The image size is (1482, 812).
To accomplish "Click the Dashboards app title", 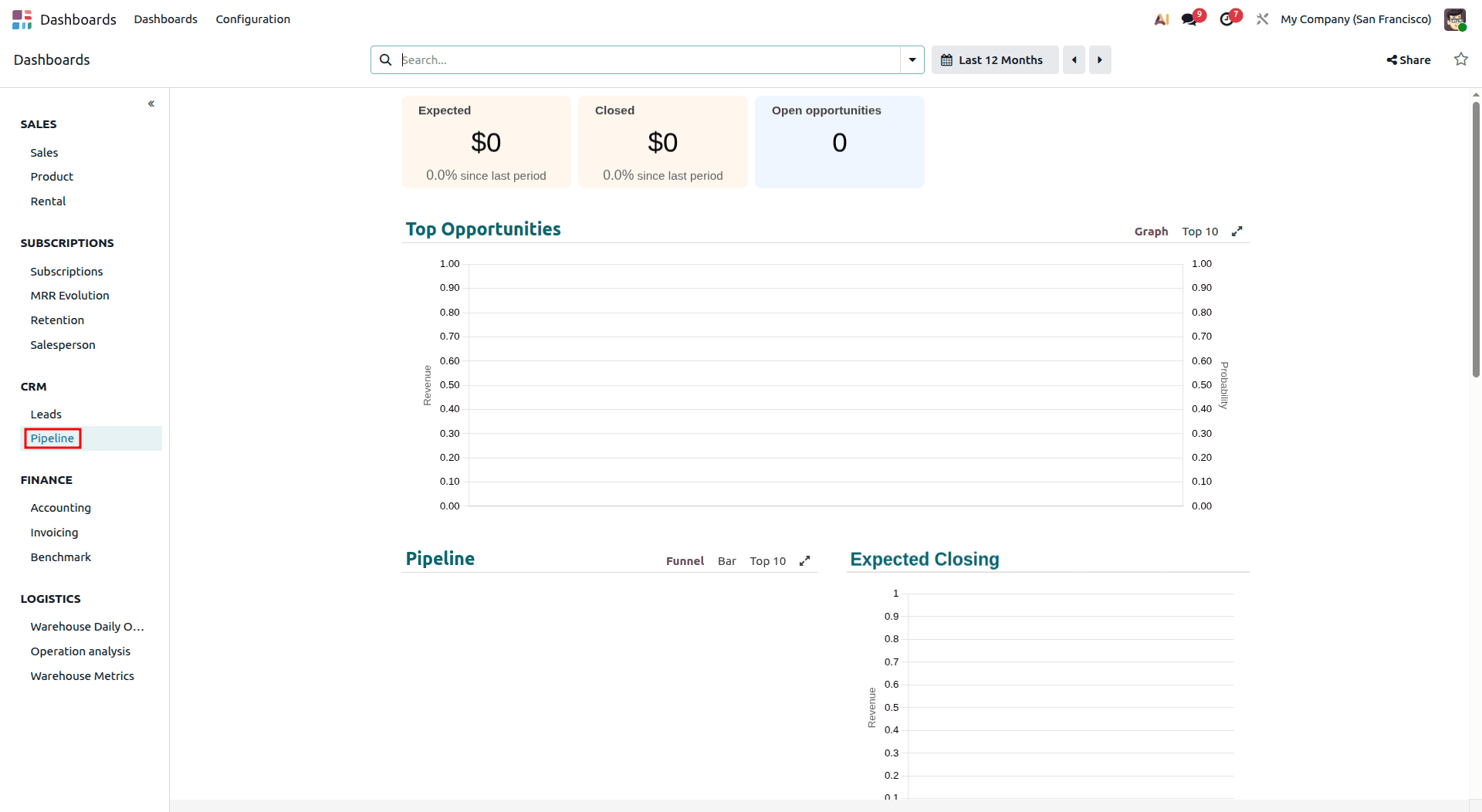I will pyautogui.click(x=78, y=19).
